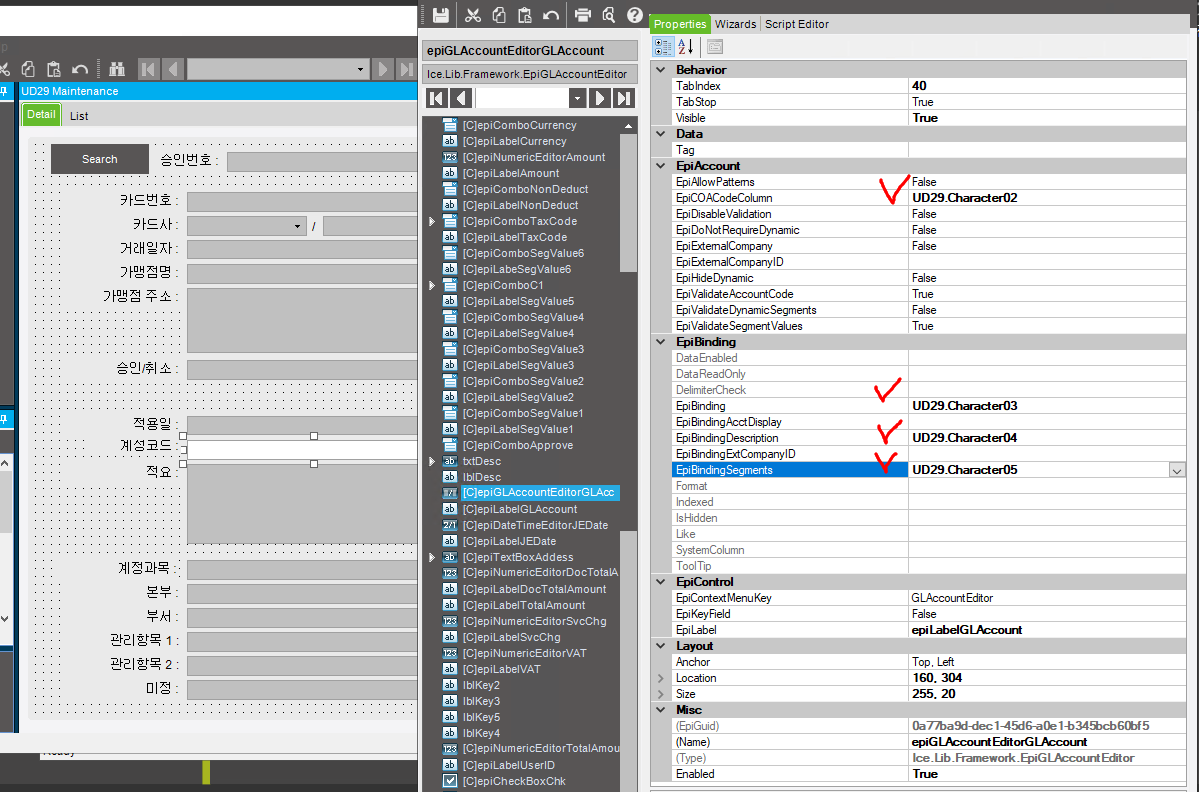Viewport: 1199px width, 792px height.
Task: Toggle the [C]epiCheckBoxChk checkbox item
Action: tap(449, 781)
